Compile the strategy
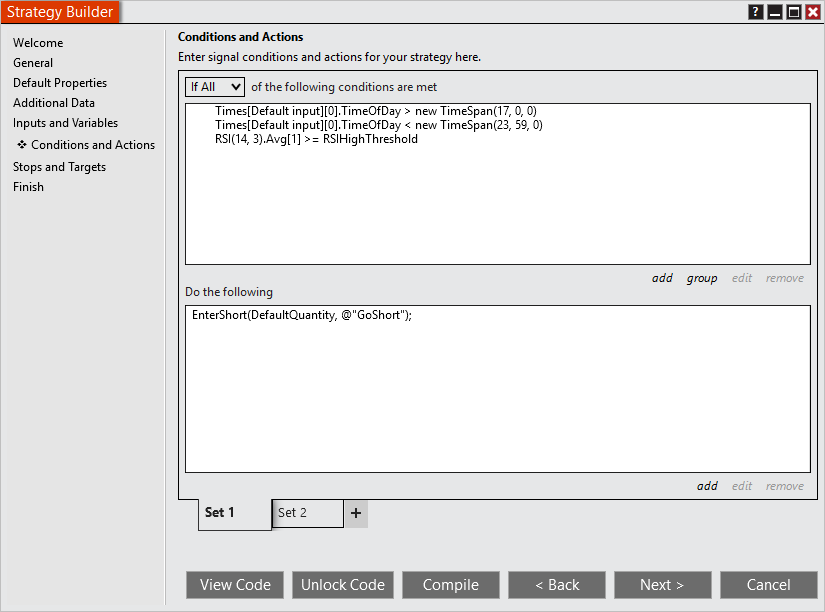The height and width of the screenshot is (612, 825). (450, 585)
